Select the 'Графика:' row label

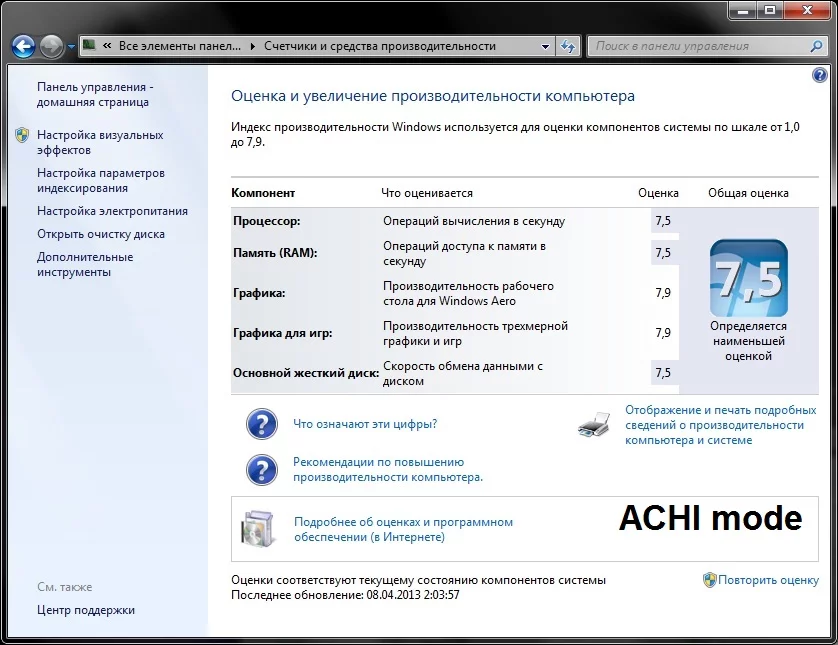(x=259, y=293)
